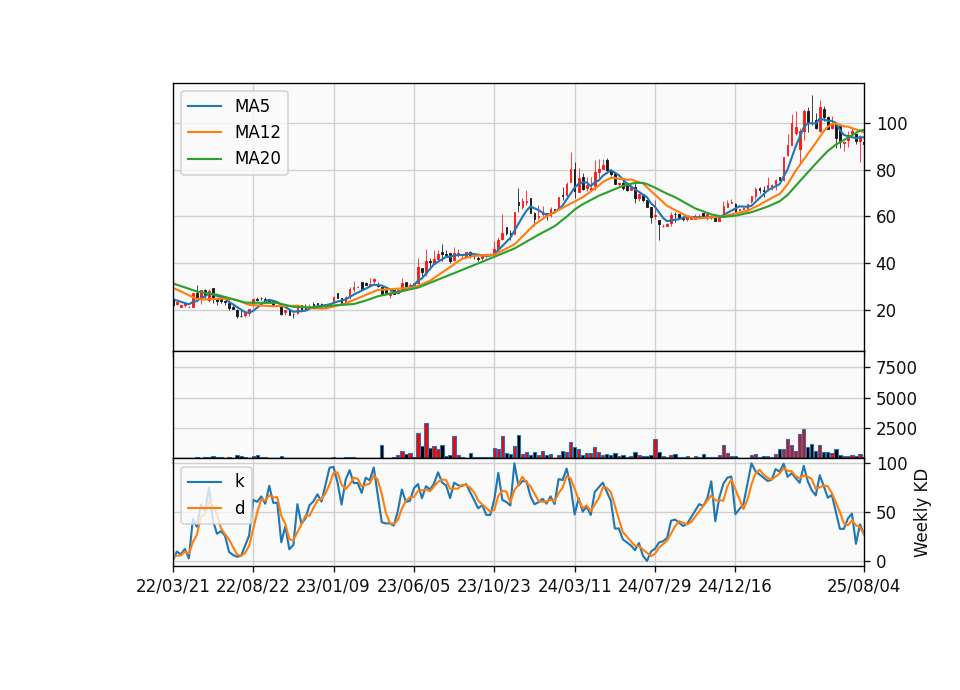Click the 20 tick on the price axis
The width and height of the screenshot is (960, 690).
tap(887, 311)
